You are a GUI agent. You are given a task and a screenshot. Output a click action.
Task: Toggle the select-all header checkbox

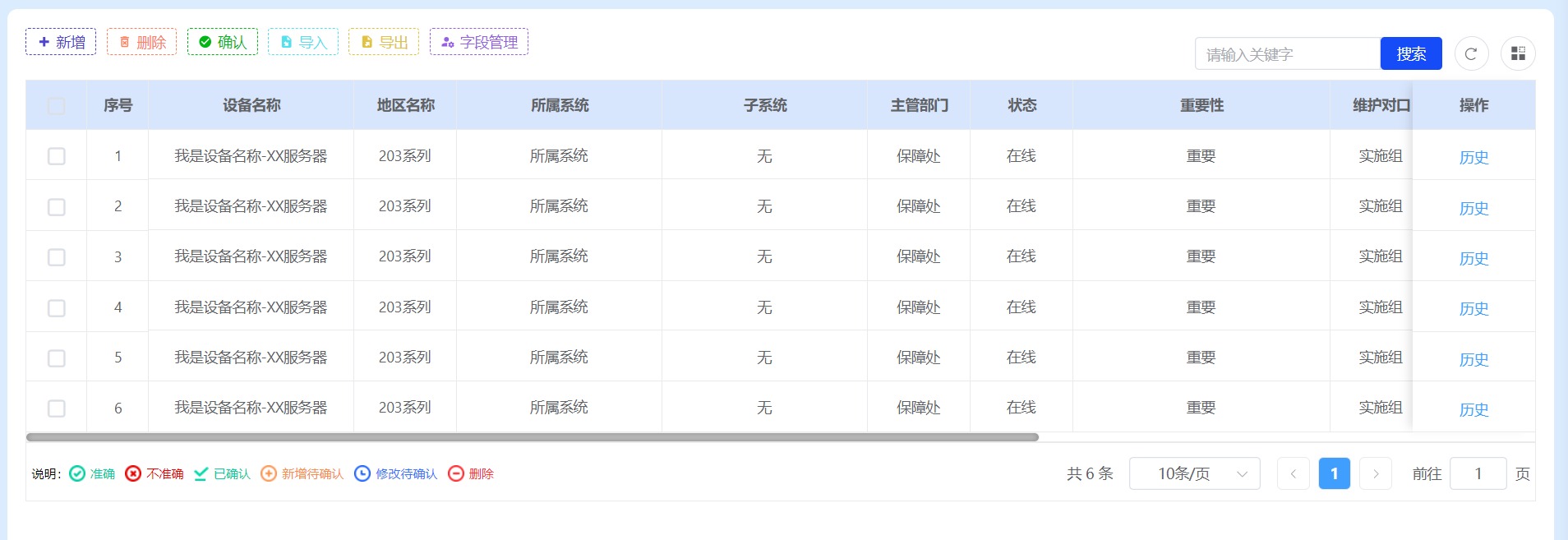[x=56, y=105]
